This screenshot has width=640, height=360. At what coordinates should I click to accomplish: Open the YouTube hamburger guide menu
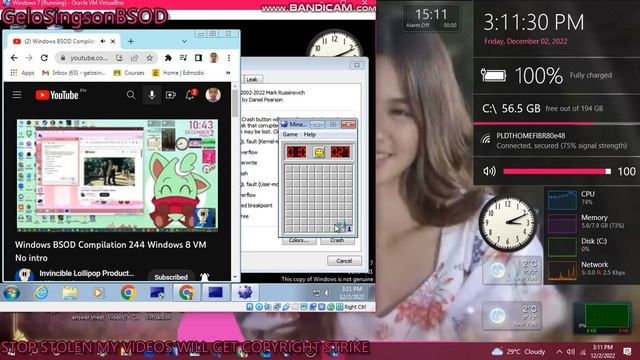click(17, 95)
